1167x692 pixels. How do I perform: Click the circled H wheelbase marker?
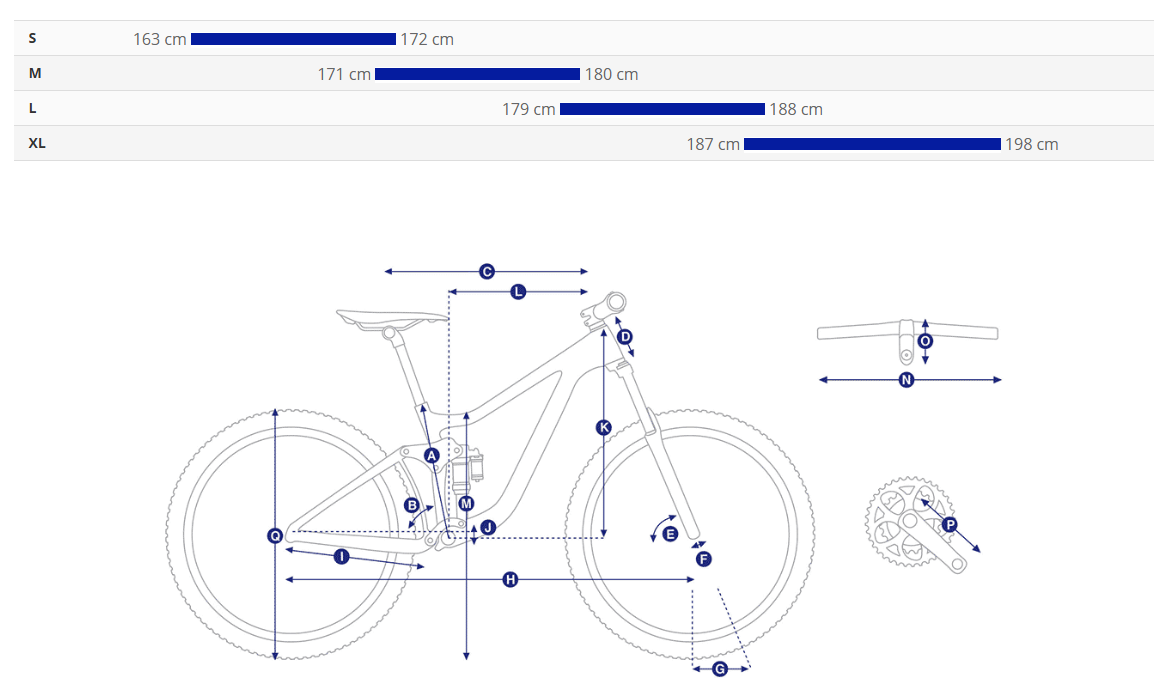tap(510, 579)
